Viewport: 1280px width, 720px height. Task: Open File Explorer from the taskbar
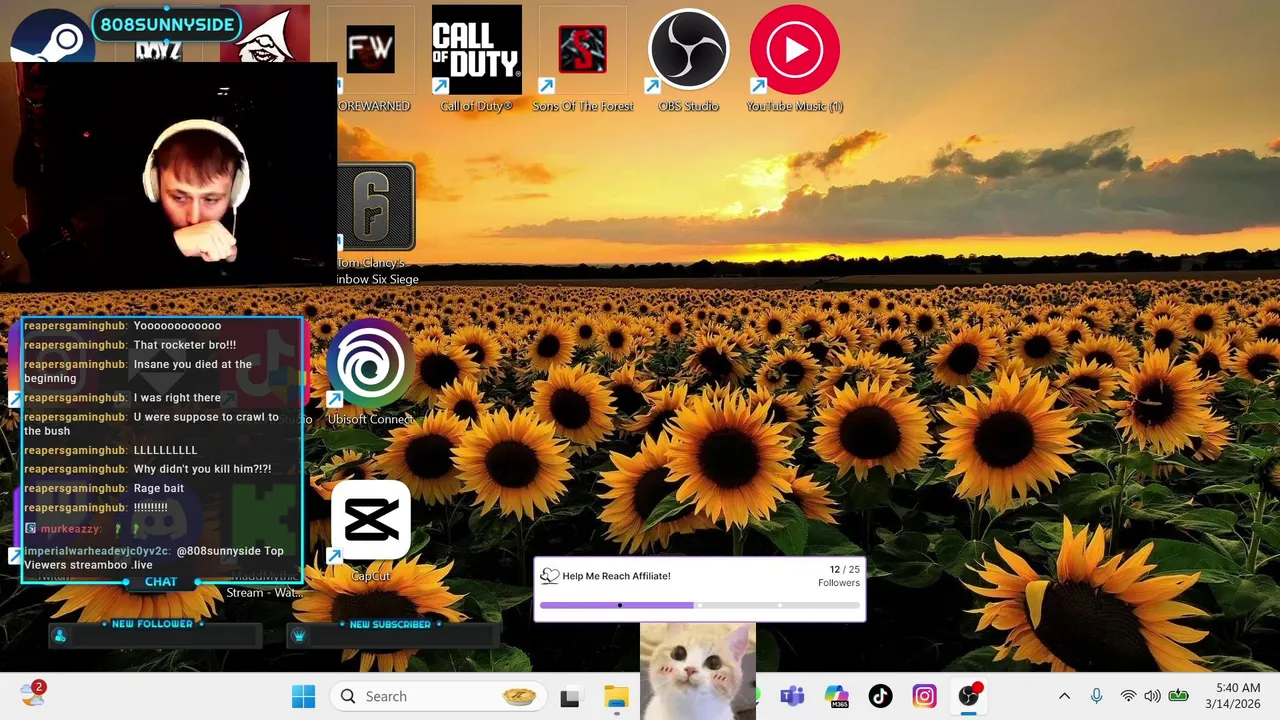click(x=616, y=697)
